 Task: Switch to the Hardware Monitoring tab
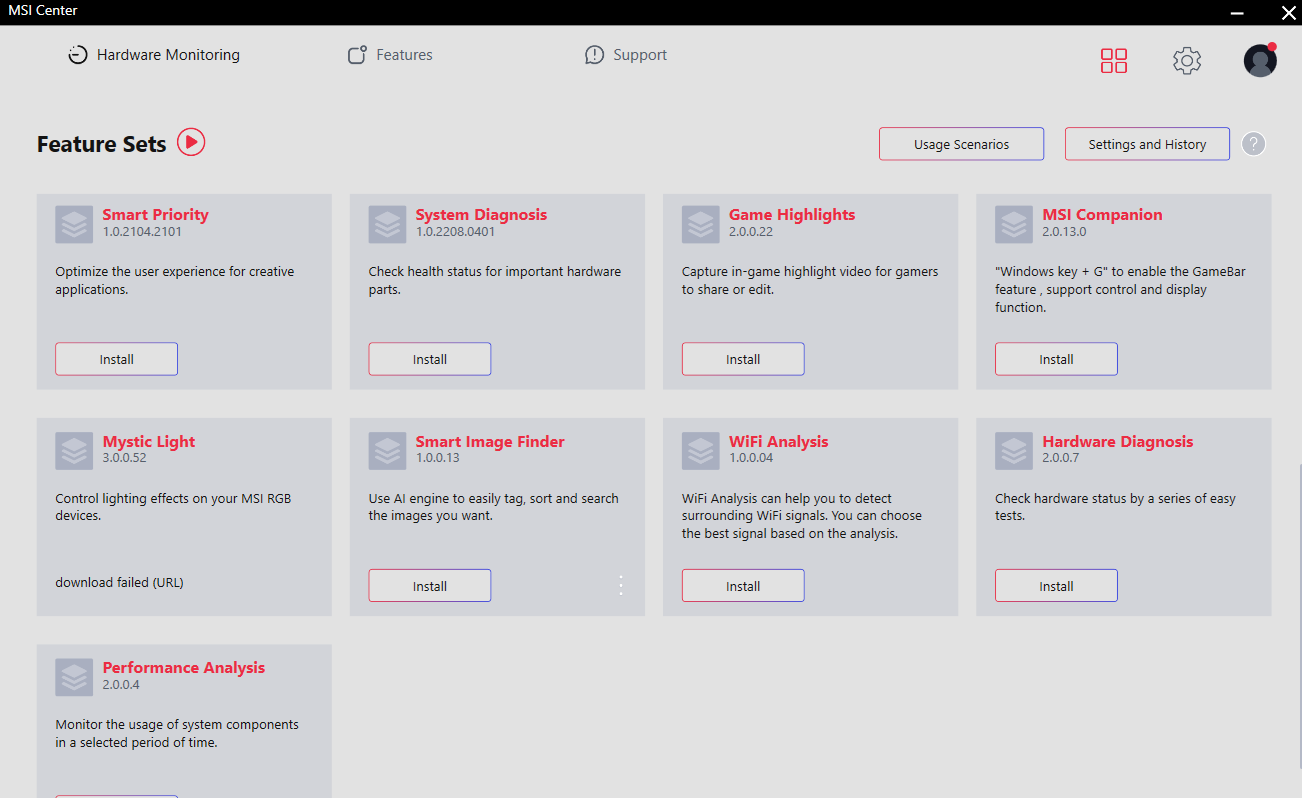154,55
